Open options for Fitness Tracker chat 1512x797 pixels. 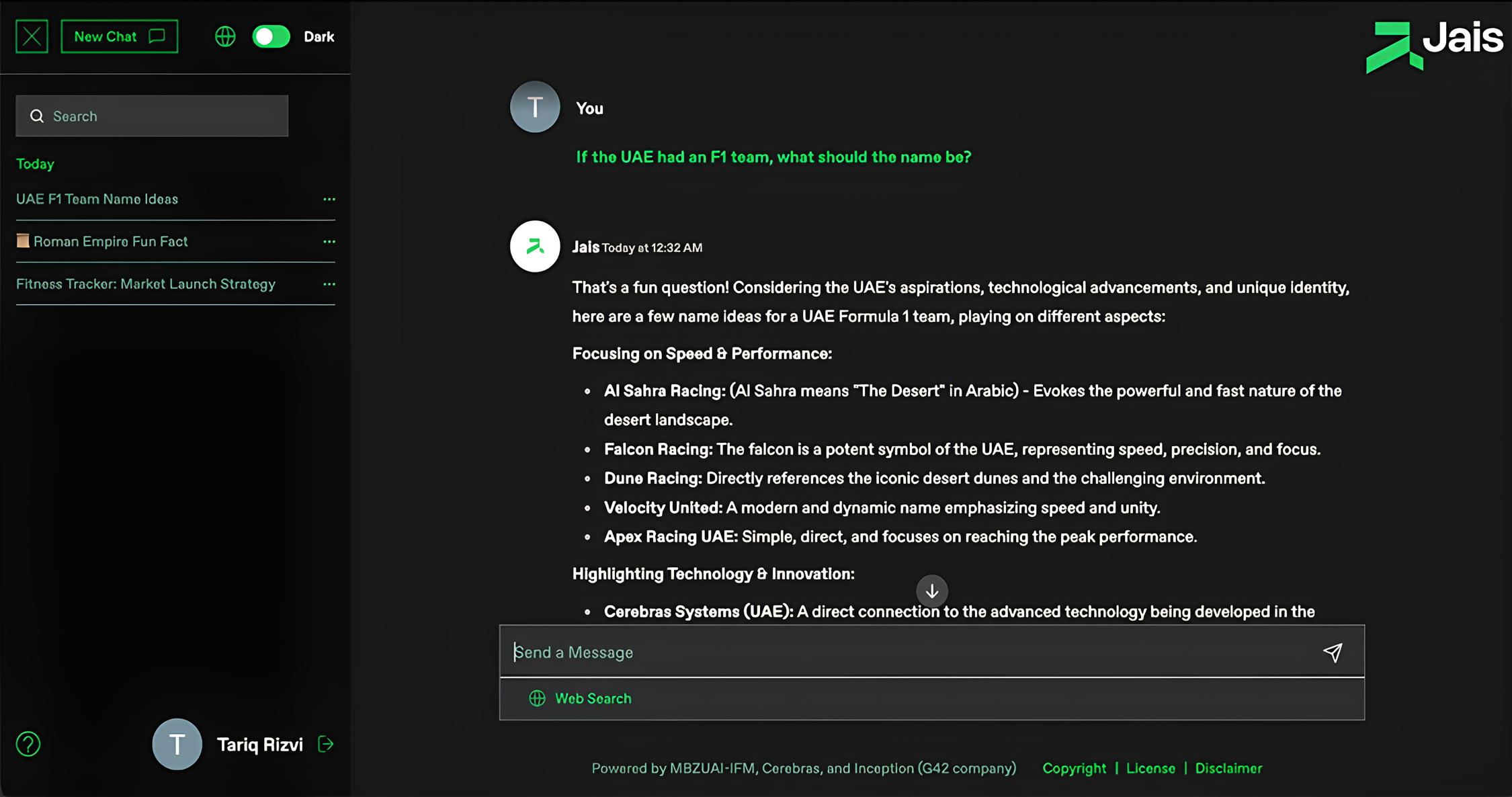[329, 284]
